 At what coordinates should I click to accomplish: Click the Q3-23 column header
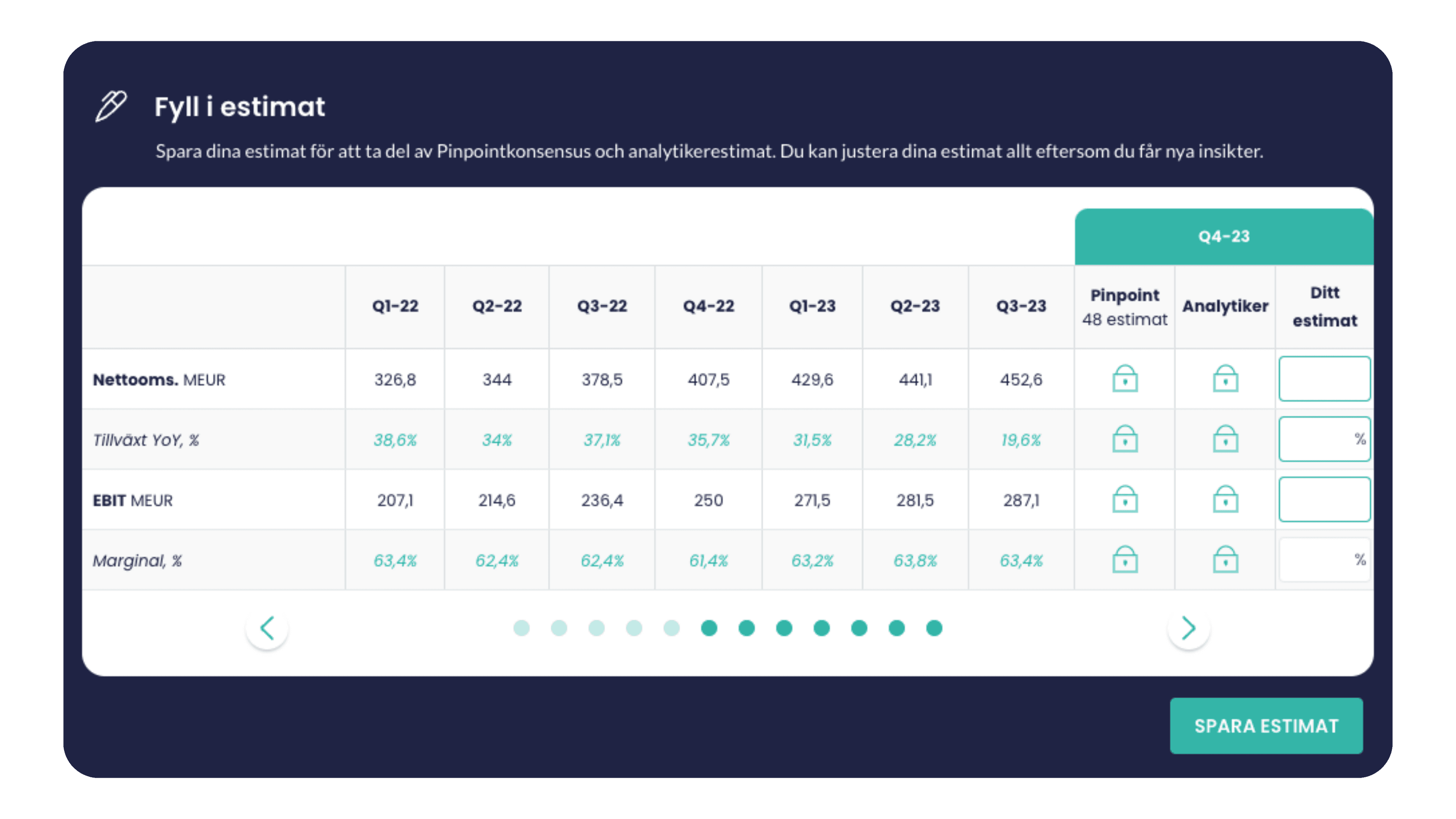pyautogui.click(x=1021, y=306)
